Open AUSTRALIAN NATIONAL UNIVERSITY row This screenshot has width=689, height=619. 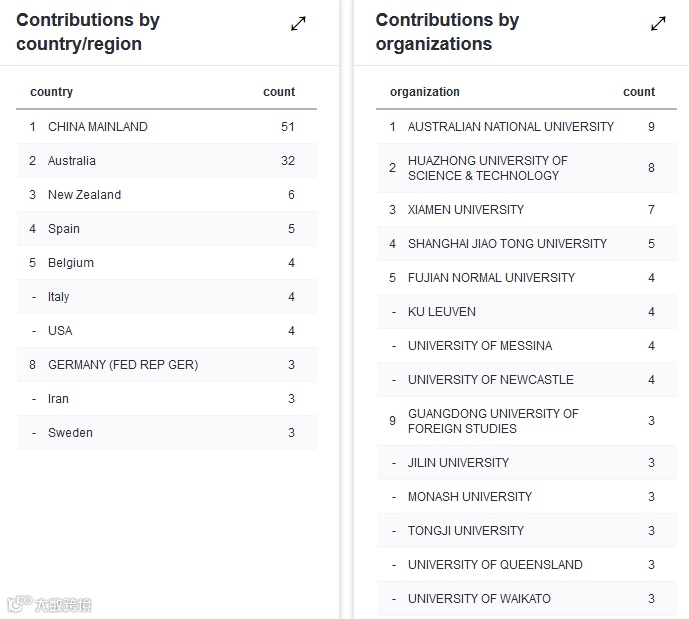point(511,127)
